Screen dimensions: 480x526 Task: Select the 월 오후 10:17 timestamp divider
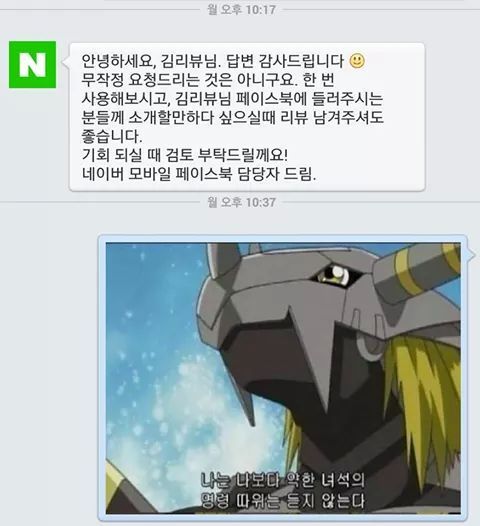[242, 9]
